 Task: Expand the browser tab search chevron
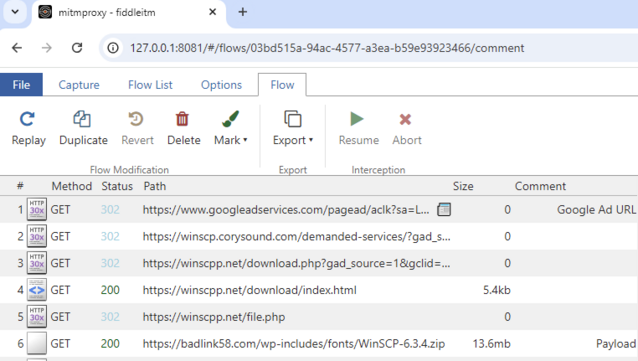[15, 12]
